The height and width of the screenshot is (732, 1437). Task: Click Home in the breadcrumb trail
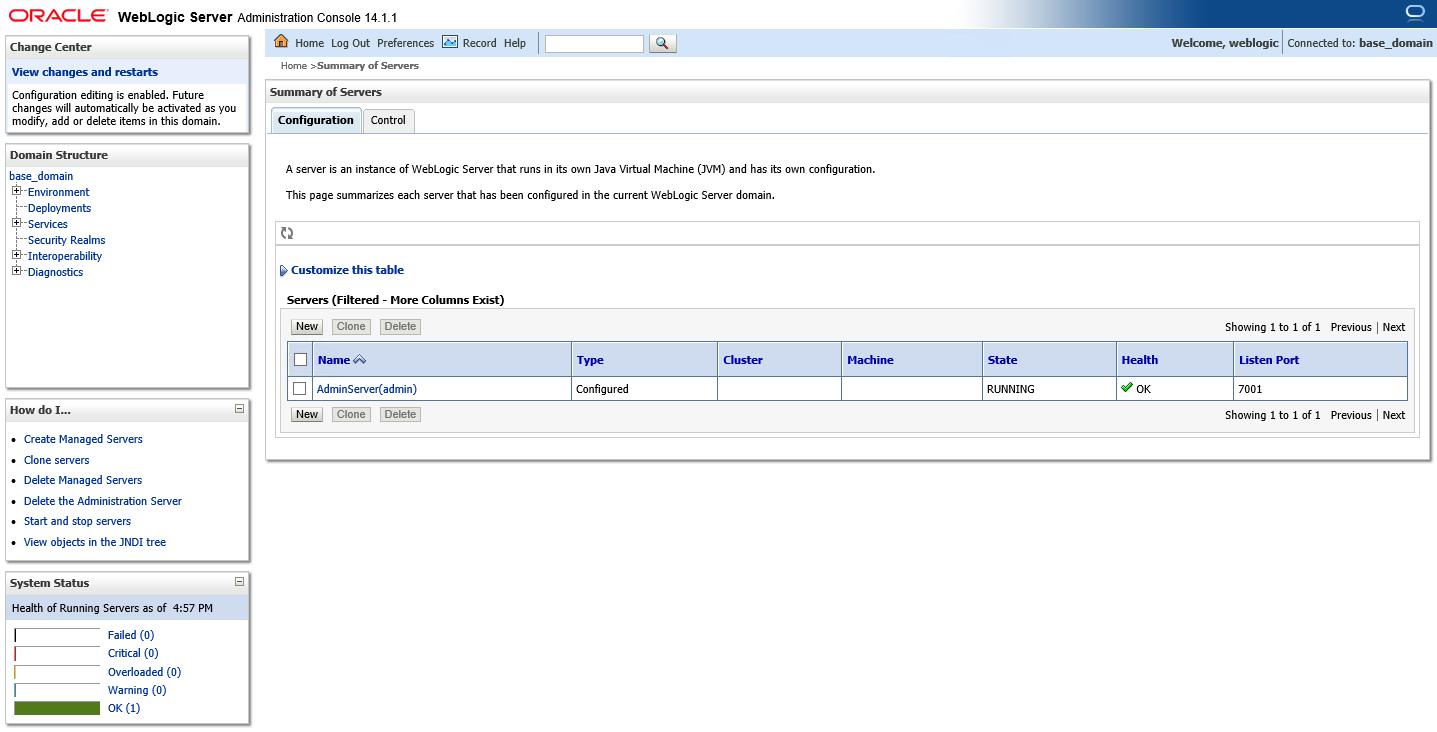294,66
